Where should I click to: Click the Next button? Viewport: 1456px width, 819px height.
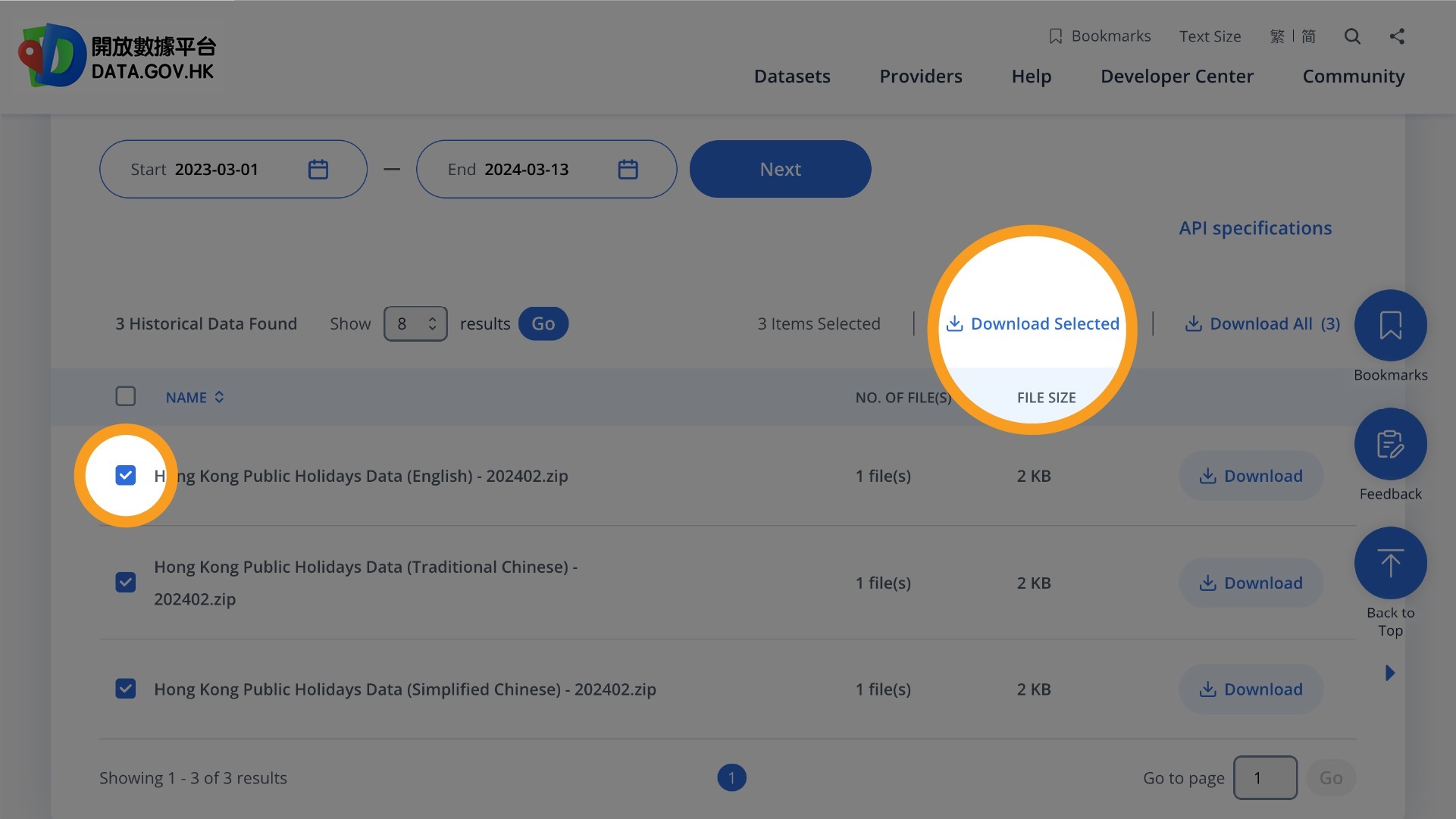780,169
